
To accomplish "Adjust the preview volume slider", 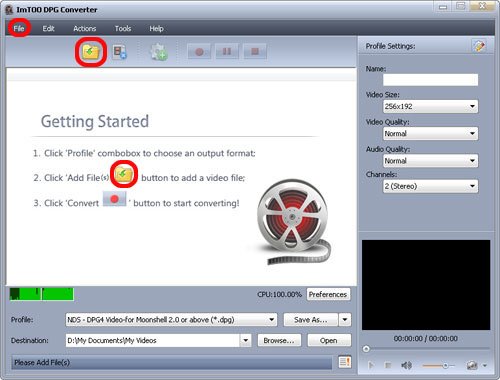I will point(438,366).
